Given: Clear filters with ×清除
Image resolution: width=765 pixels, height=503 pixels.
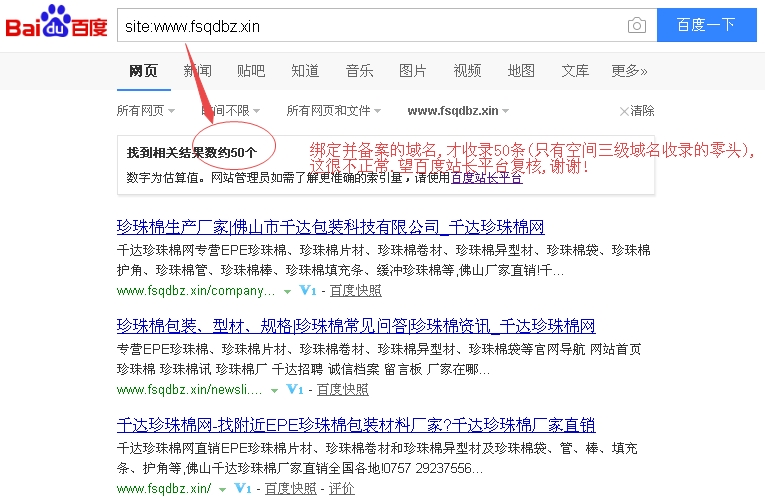Looking at the screenshot, I should pos(637,111).
